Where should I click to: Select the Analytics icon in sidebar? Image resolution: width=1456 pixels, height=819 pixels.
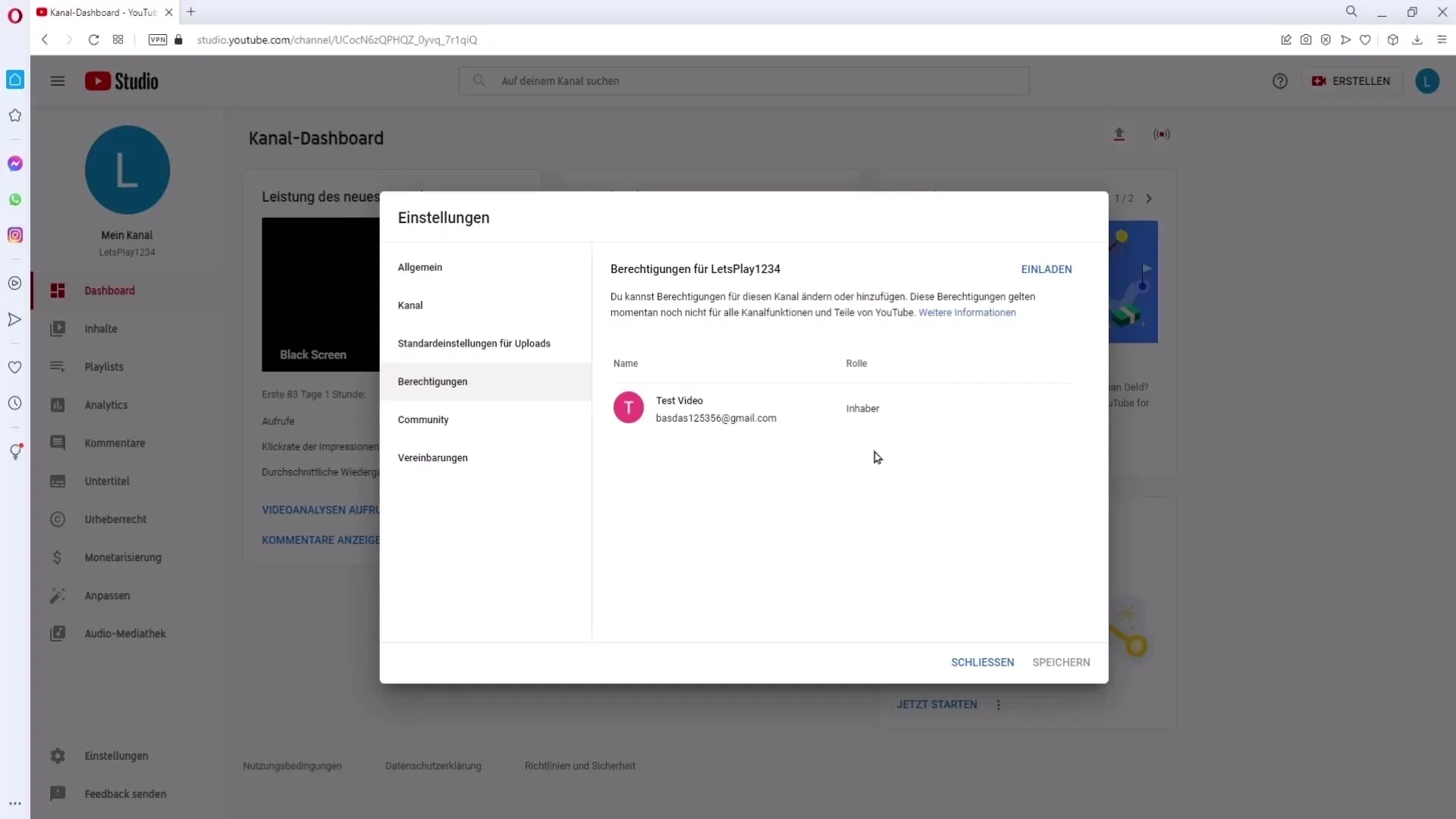(x=57, y=405)
